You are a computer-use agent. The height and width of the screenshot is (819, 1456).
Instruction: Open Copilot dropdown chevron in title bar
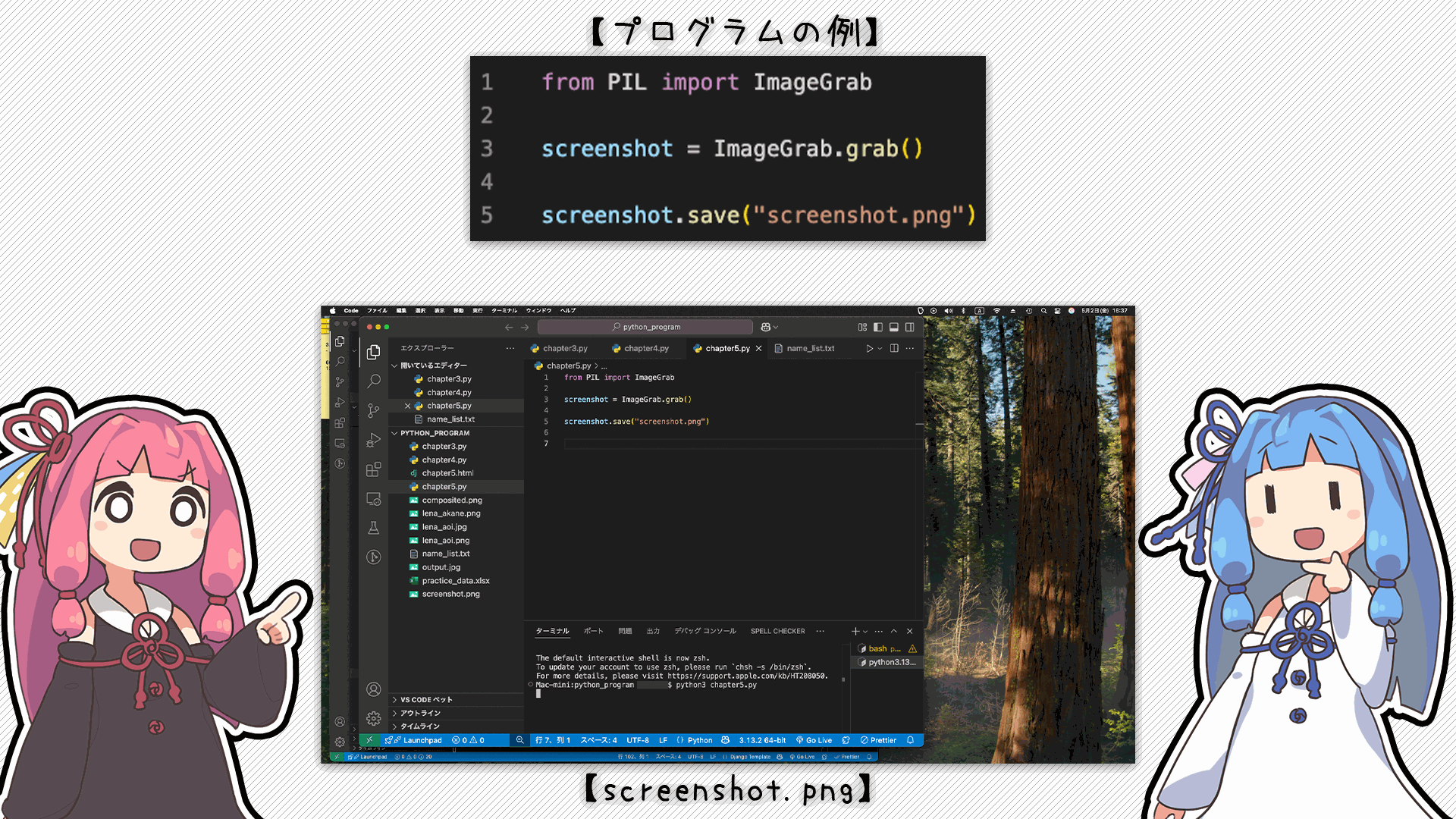(776, 327)
